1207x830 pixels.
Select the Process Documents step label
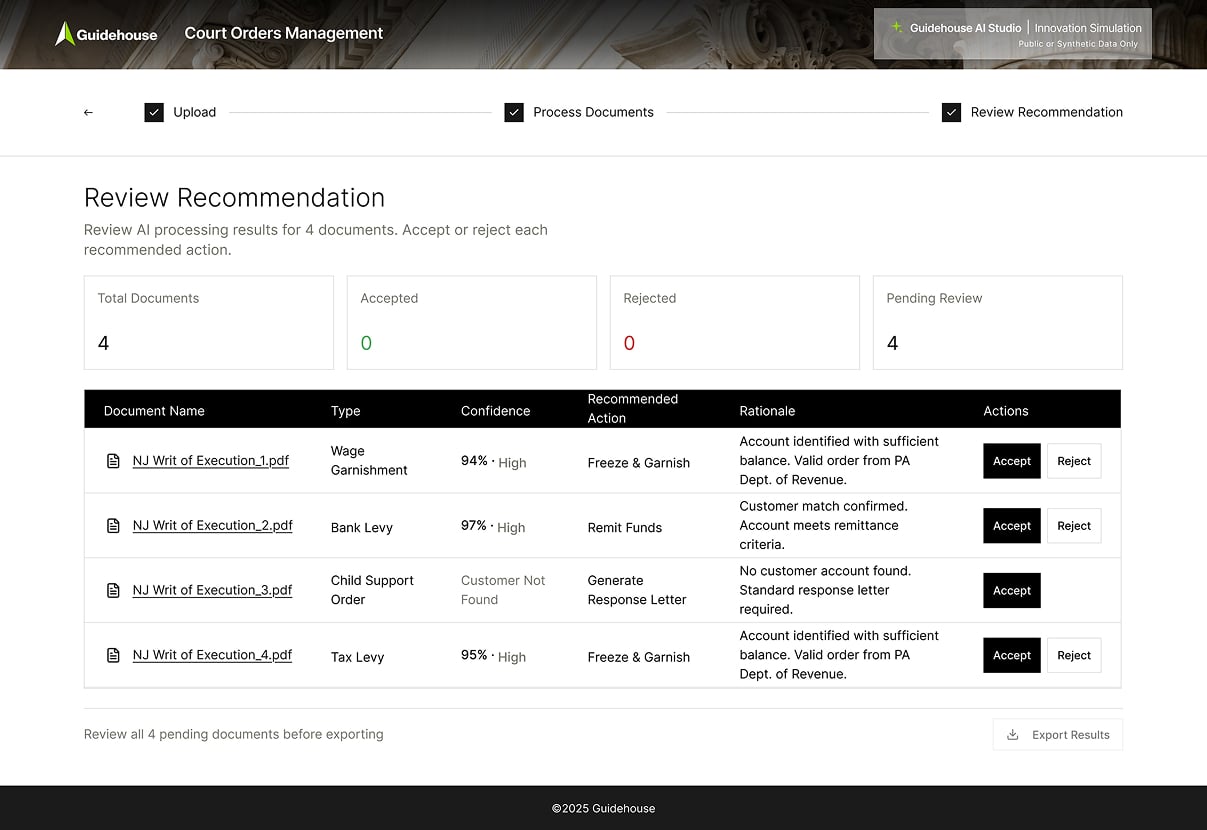coord(593,112)
